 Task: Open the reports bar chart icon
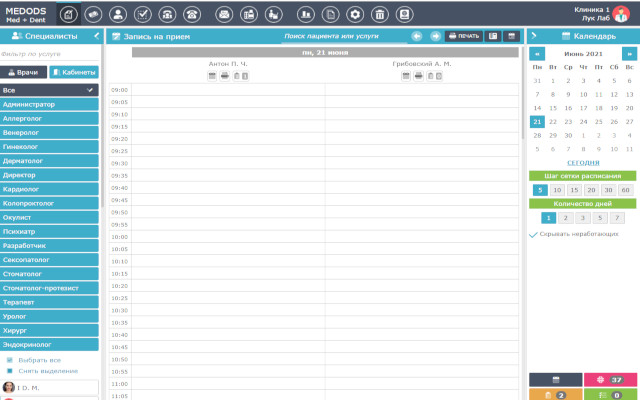pyautogui.click(x=306, y=15)
